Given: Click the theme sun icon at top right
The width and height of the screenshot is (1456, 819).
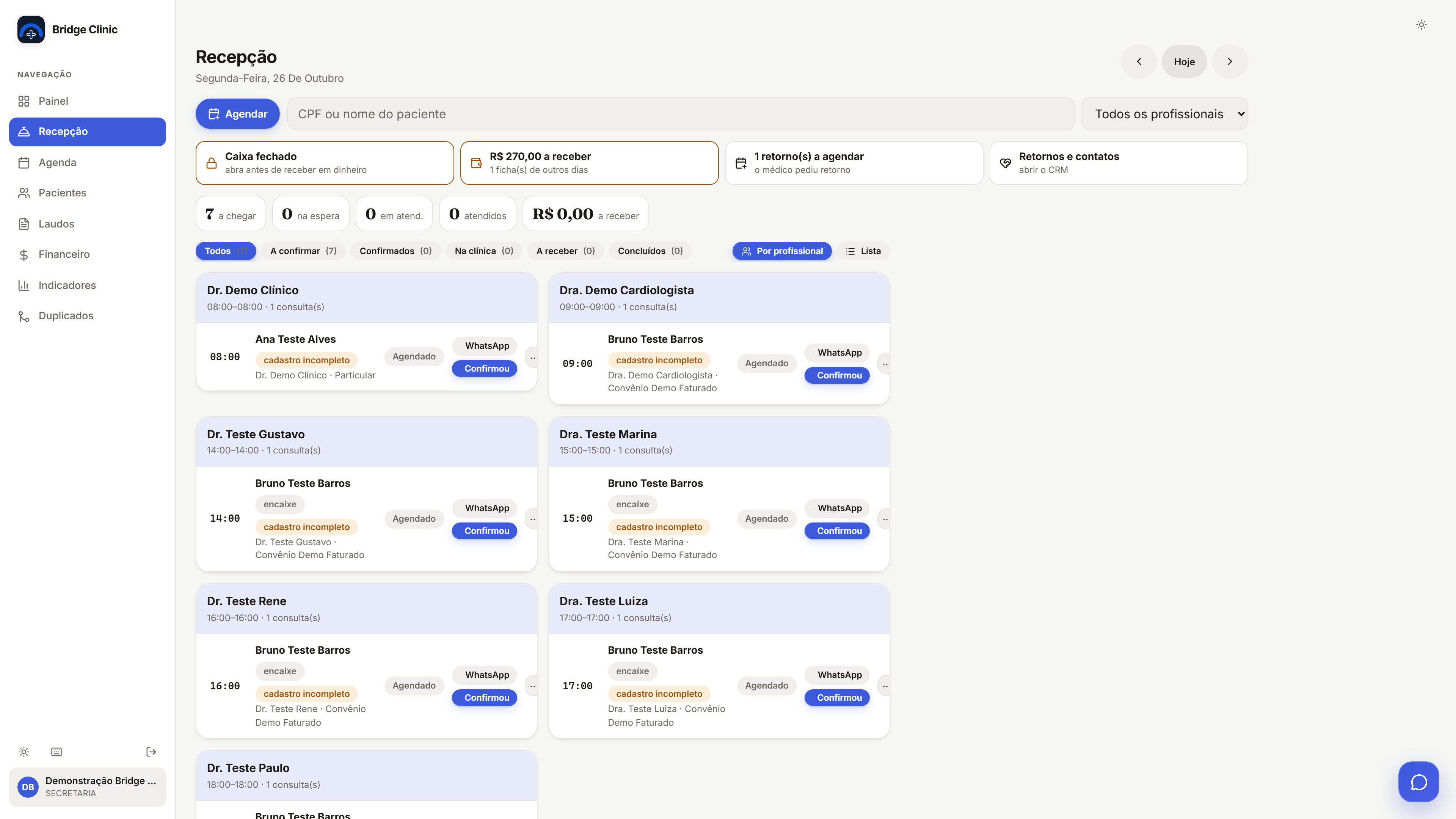Looking at the screenshot, I should pyautogui.click(x=1421, y=24).
